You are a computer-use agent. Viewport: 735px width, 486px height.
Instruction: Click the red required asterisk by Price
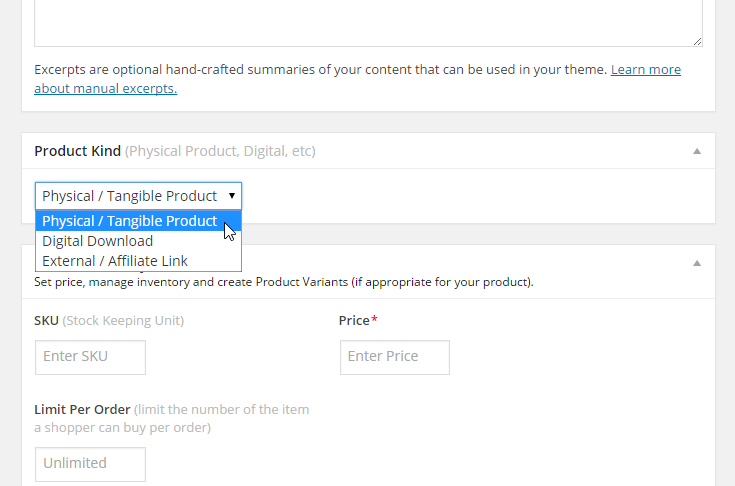tap(374, 320)
